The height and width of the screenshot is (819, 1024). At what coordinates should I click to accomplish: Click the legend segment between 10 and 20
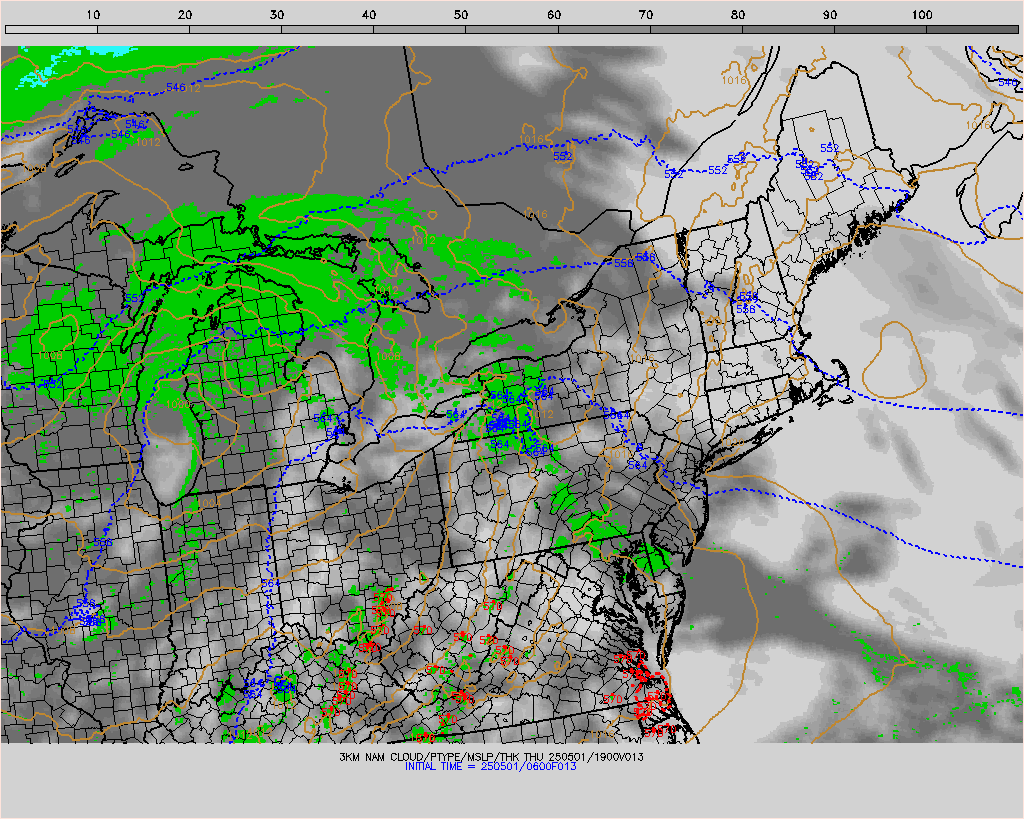144,29
